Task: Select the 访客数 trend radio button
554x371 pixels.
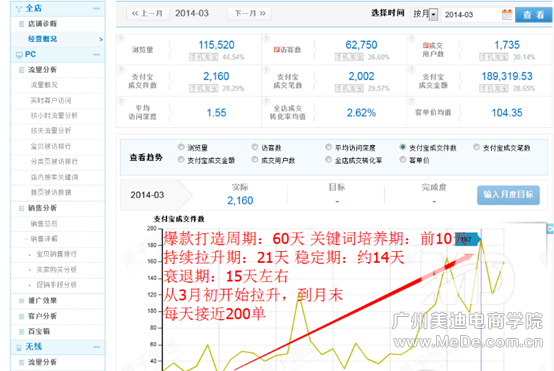Action: tap(255, 147)
